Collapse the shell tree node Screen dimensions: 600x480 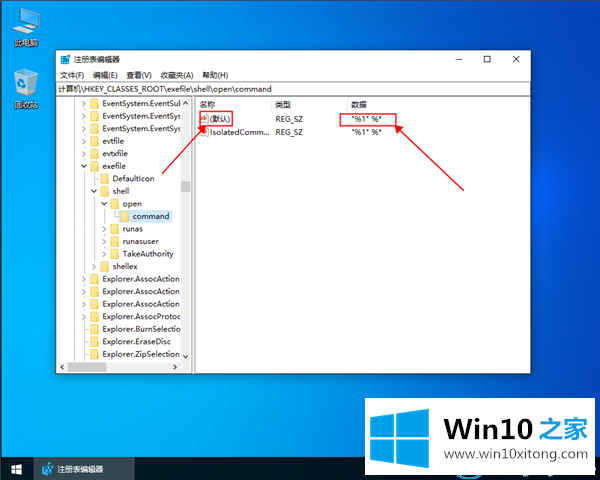tap(94, 191)
